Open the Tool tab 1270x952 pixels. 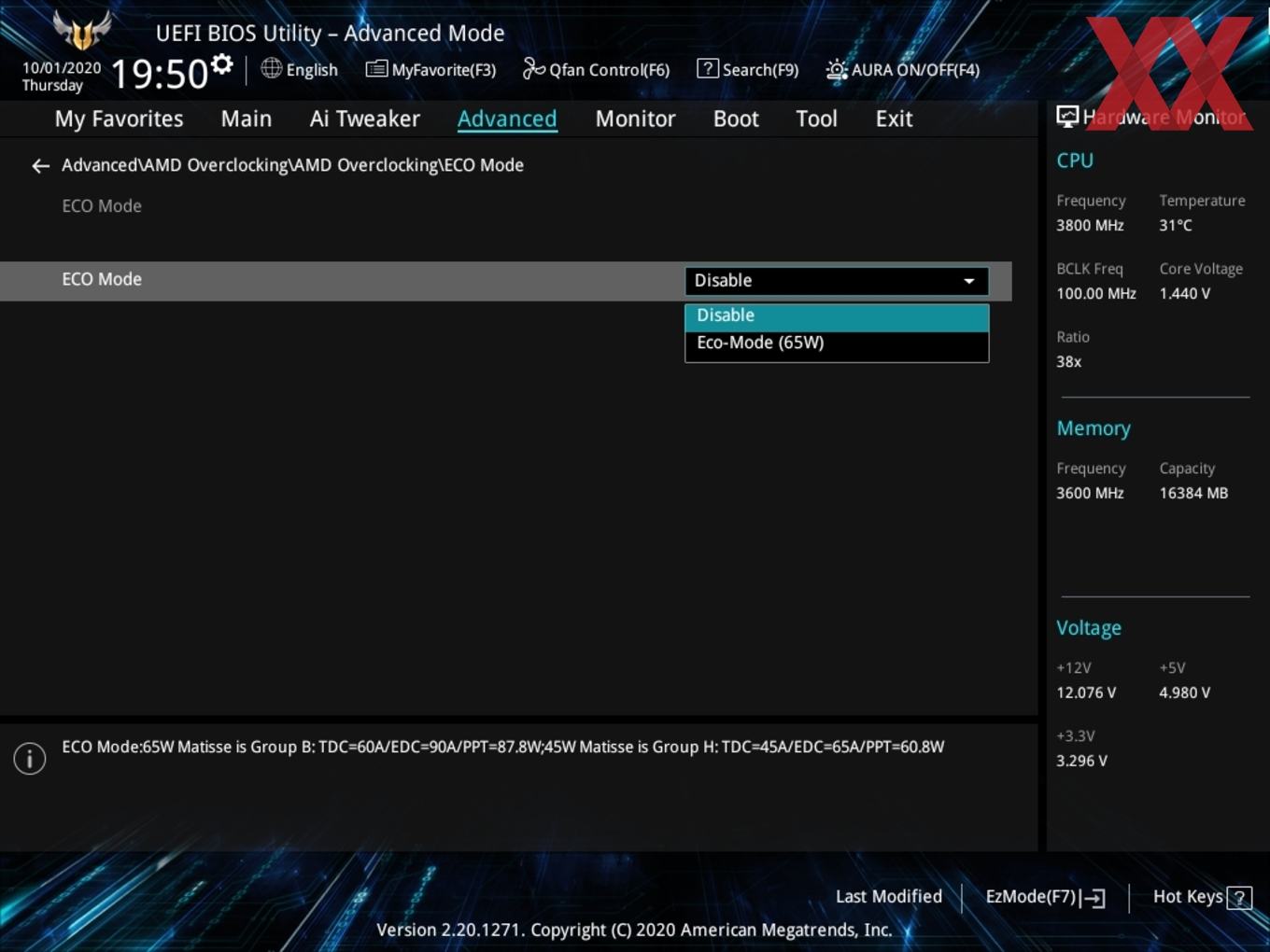[x=816, y=119]
